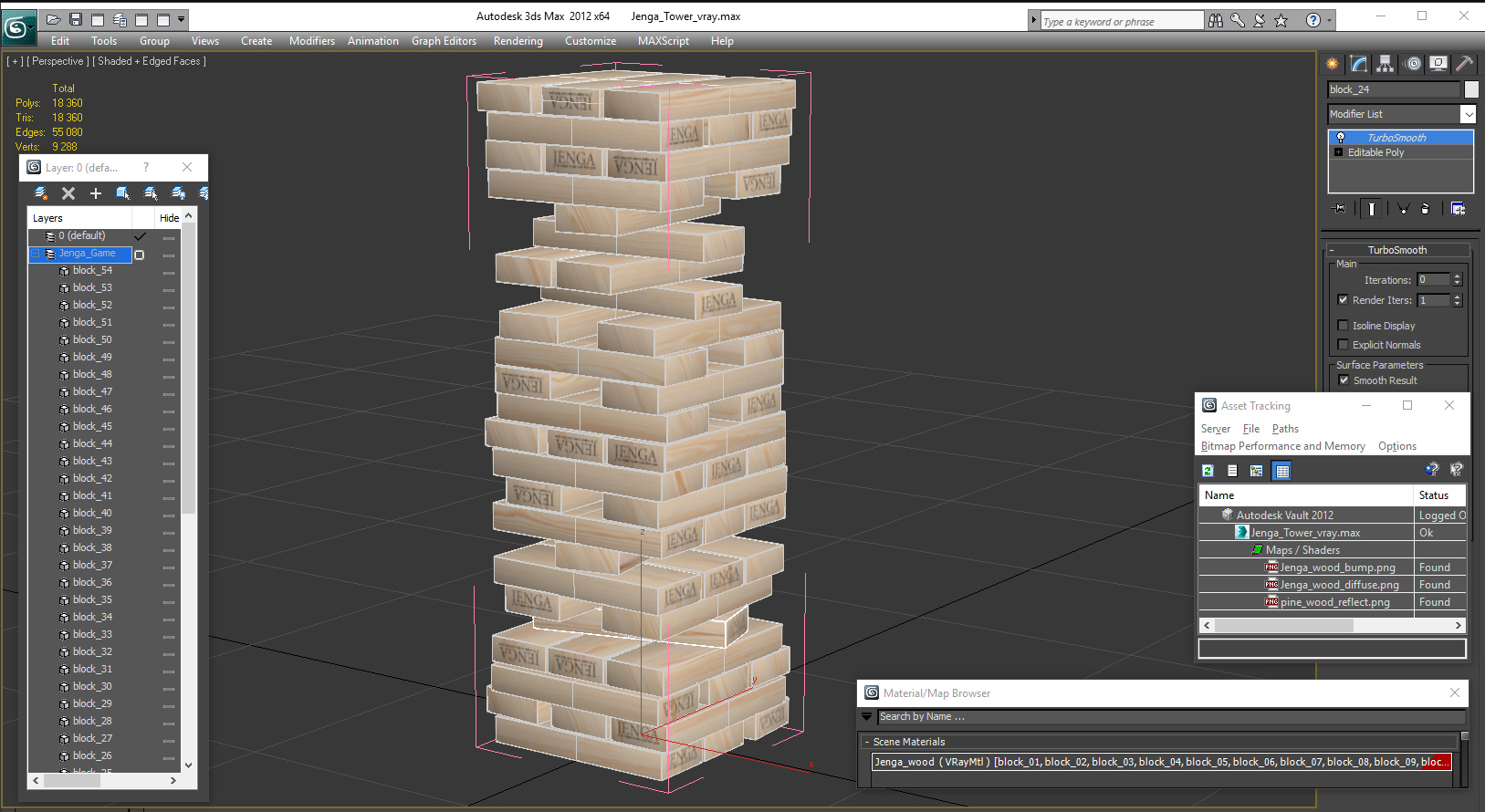Open the Graph Editors menu
Screen dimensions: 1485x812
[x=444, y=41]
